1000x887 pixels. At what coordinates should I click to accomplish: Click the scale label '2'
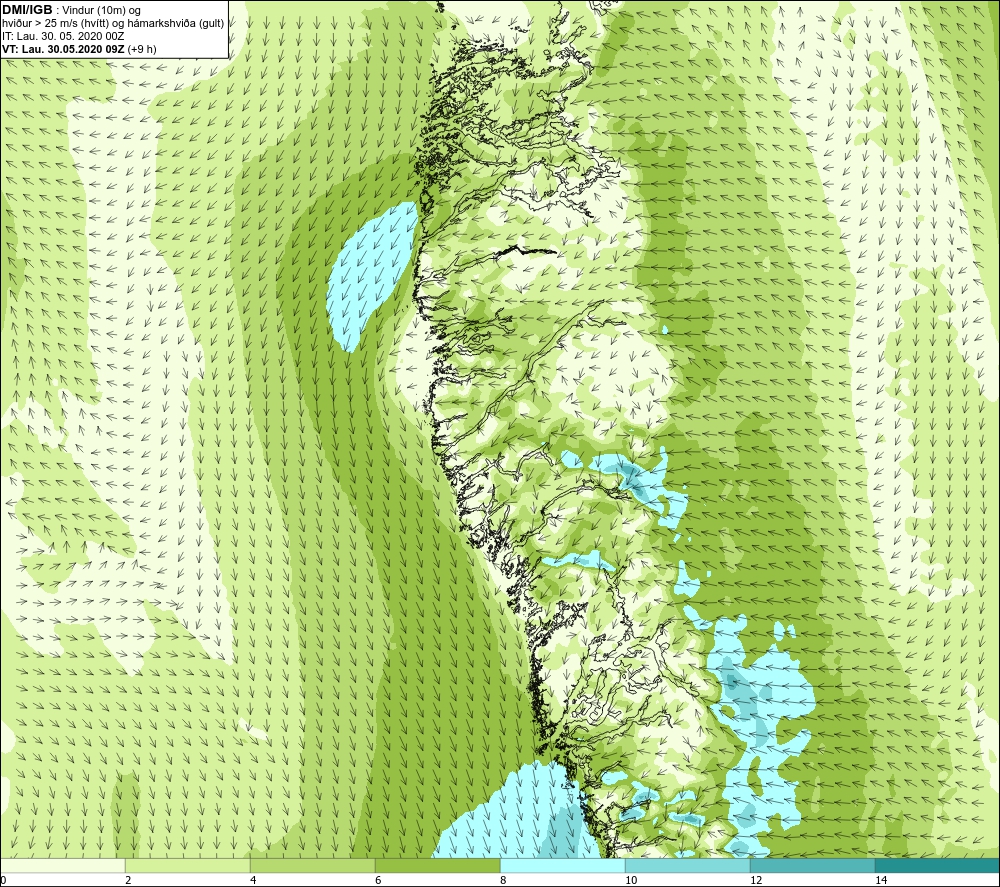coord(128,880)
